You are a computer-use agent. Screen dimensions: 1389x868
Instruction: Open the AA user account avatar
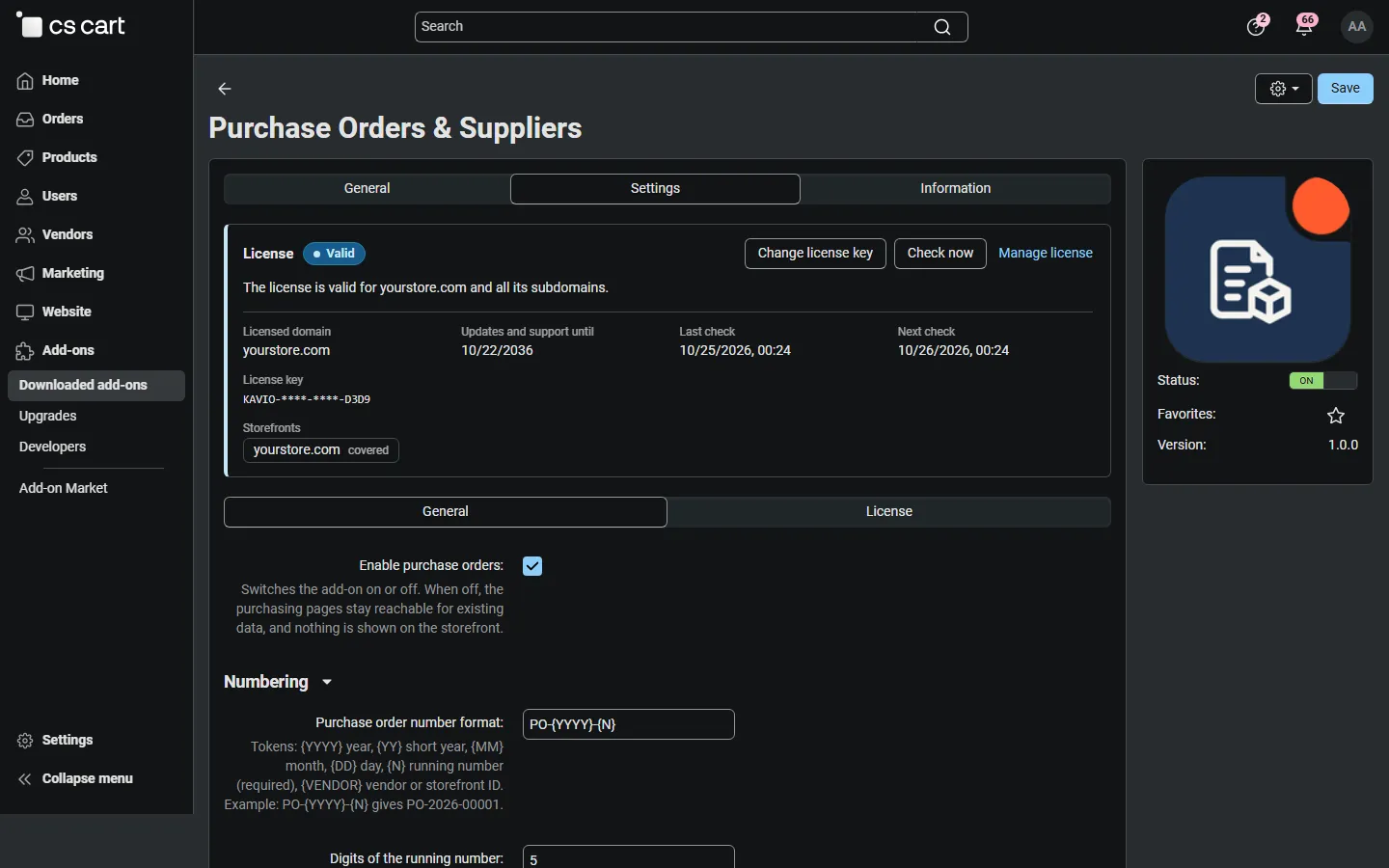pos(1358,27)
